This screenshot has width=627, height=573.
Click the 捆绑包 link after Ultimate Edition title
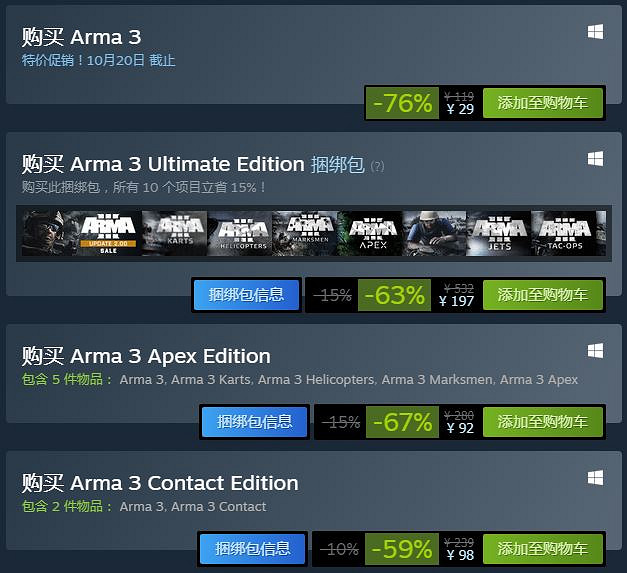[338, 165]
